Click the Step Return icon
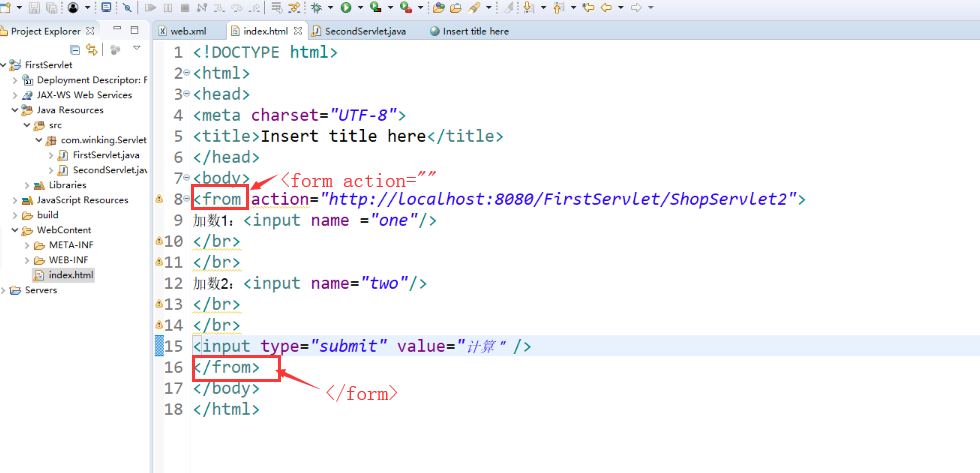The width and height of the screenshot is (980, 473). coord(255,7)
